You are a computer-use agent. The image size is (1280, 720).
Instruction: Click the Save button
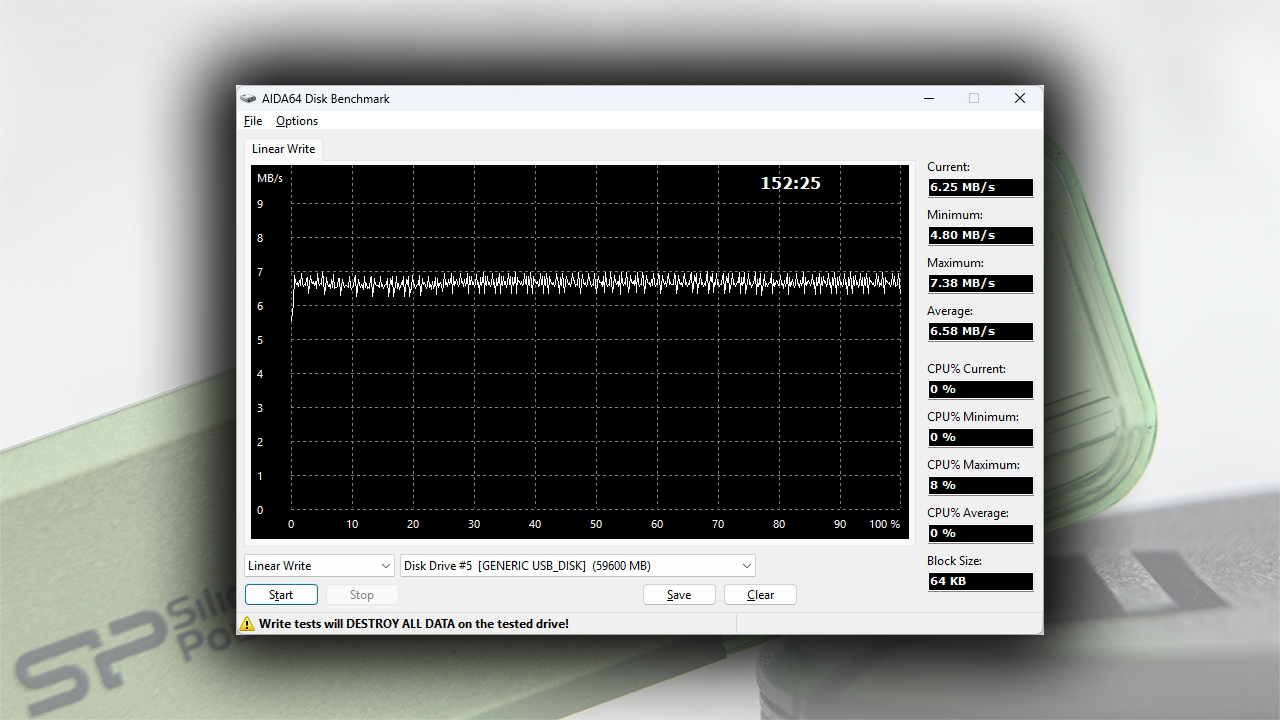pos(679,595)
